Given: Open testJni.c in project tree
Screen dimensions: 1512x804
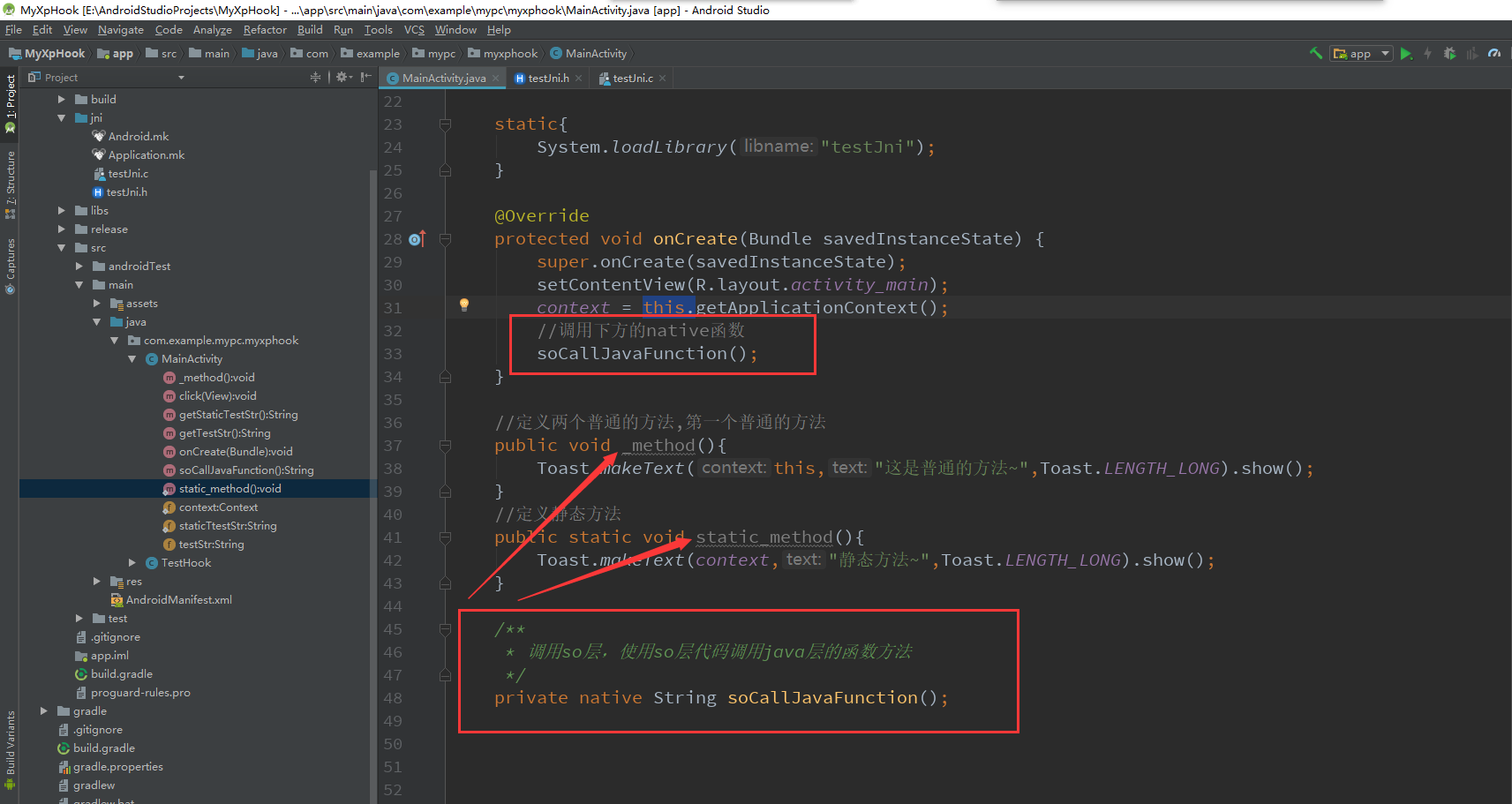Looking at the screenshot, I should pyautogui.click(x=128, y=173).
